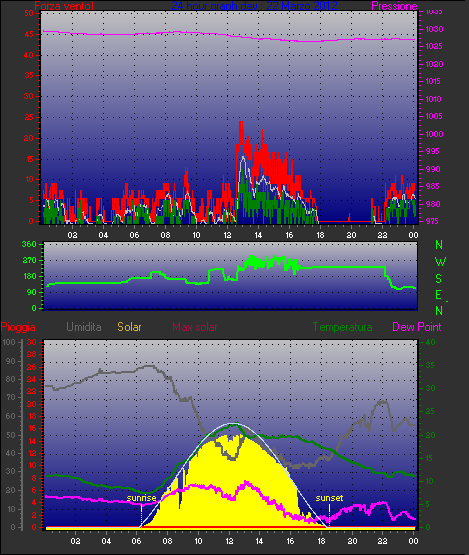Click 70 on the humidity axis
Screen dimensions: 469x555
[x=10, y=397]
